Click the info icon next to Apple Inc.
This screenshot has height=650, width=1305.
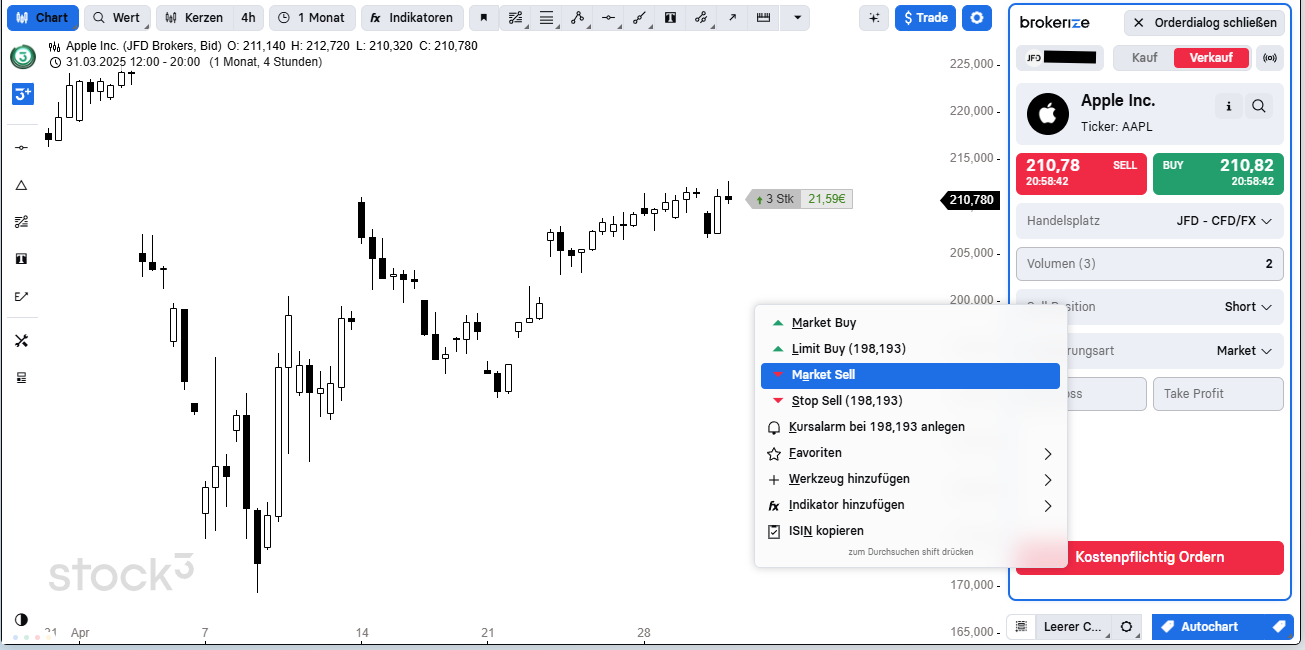point(1228,106)
